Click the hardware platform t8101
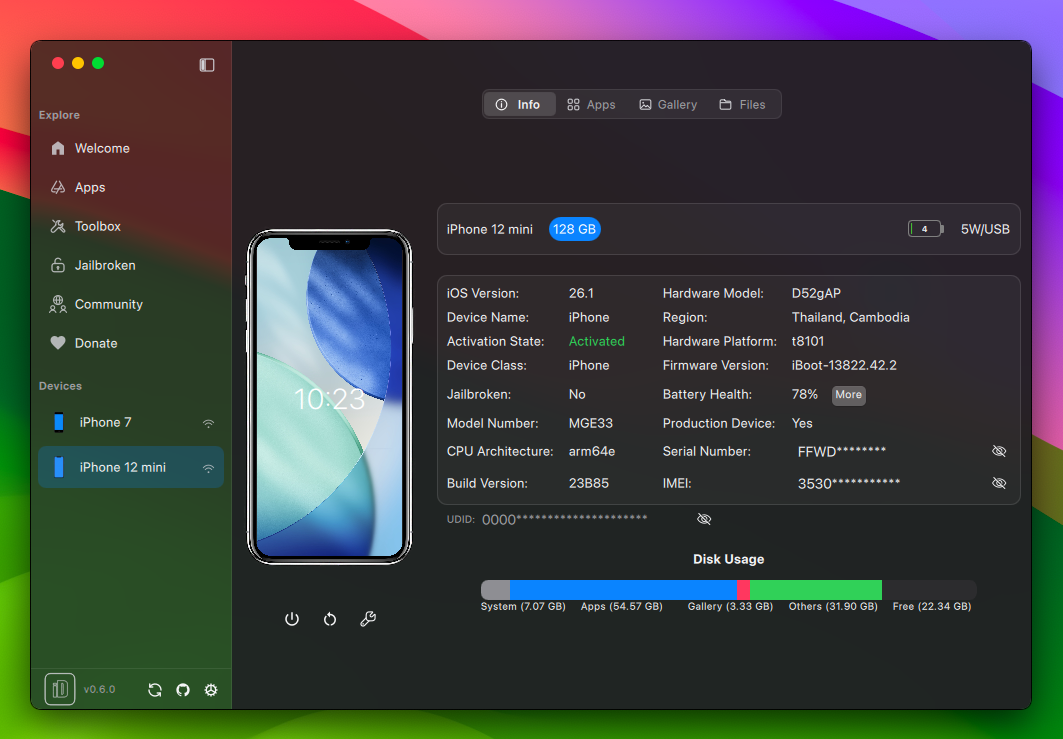Screen dimensions: 1063x739 click(807, 342)
